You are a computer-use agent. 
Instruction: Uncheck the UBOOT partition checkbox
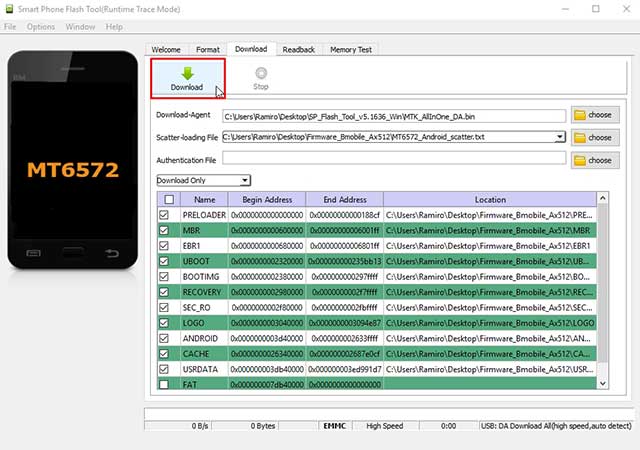(x=164, y=261)
